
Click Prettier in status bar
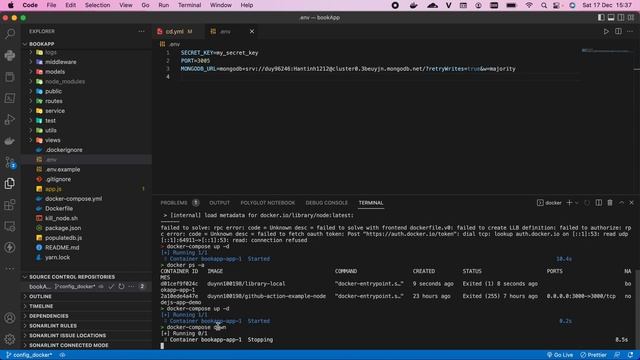click(593, 355)
